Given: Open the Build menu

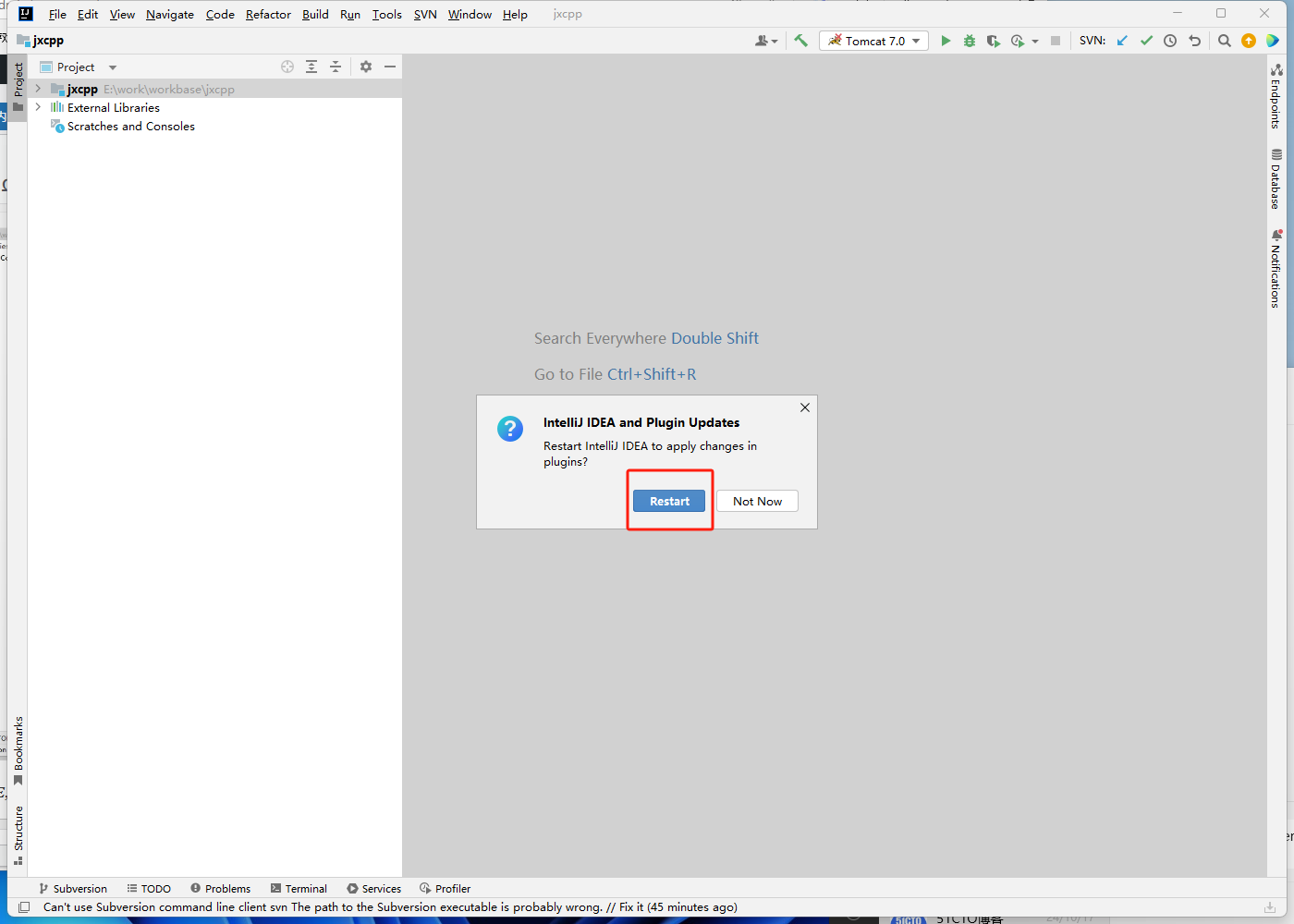Looking at the screenshot, I should [x=315, y=14].
